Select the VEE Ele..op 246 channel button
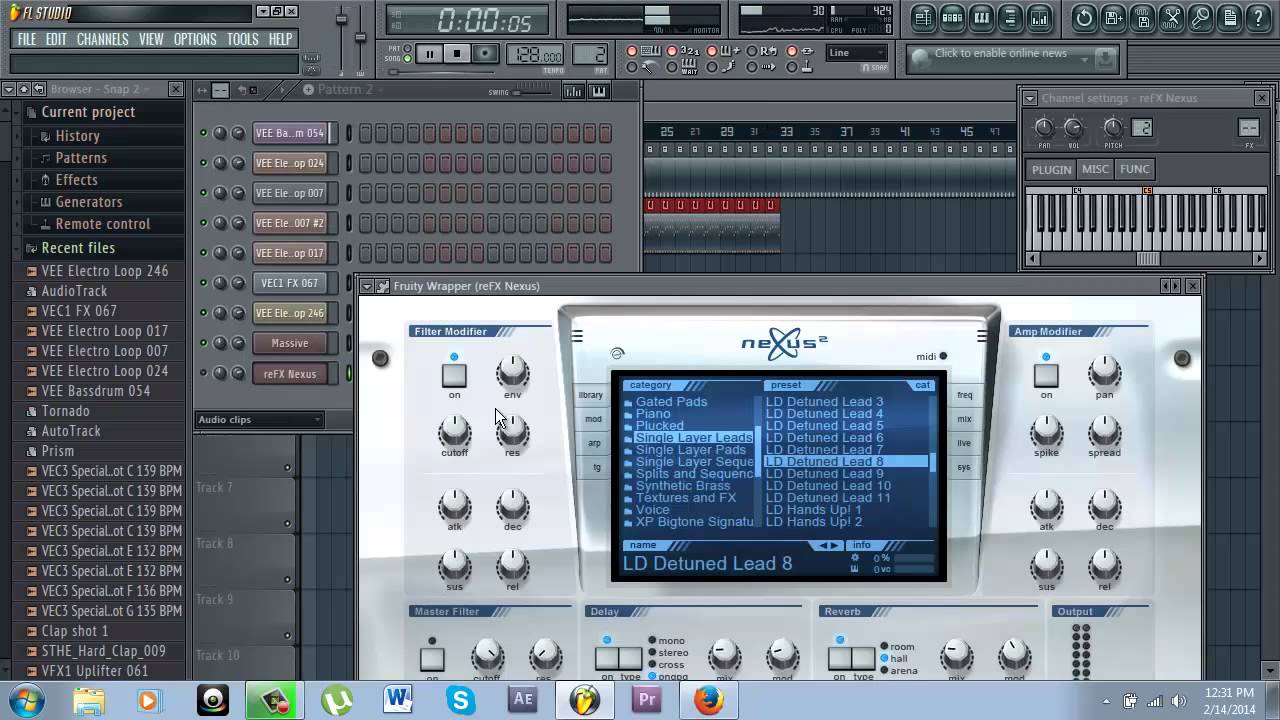This screenshot has width=1280, height=720. [x=289, y=313]
